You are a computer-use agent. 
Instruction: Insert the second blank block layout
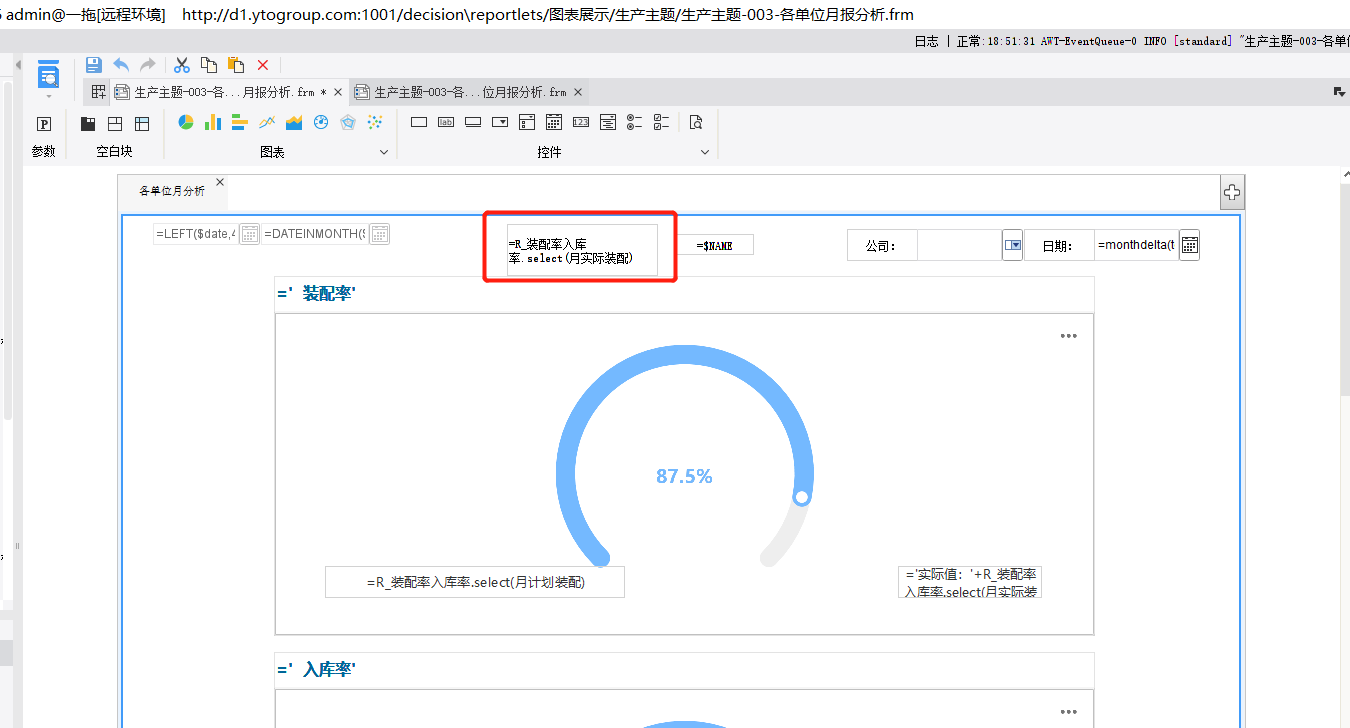click(x=115, y=124)
